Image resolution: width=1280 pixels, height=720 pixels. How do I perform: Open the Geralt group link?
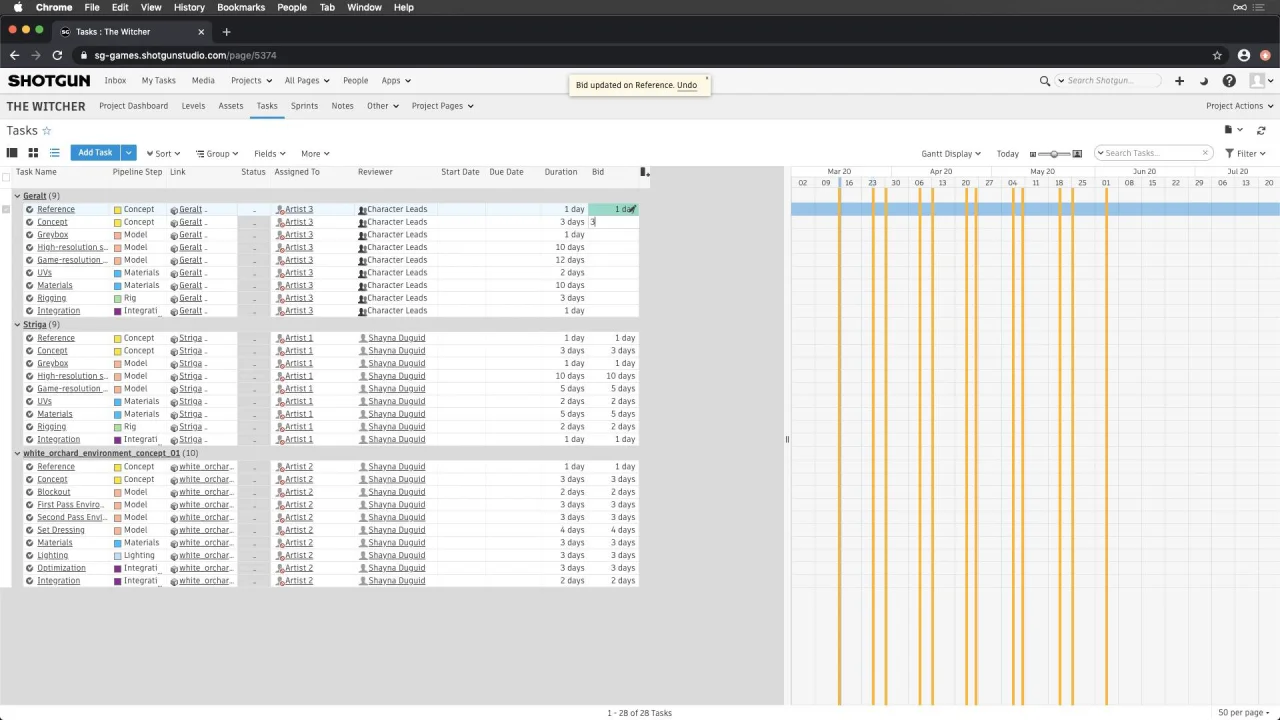click(x=35, y=196)
